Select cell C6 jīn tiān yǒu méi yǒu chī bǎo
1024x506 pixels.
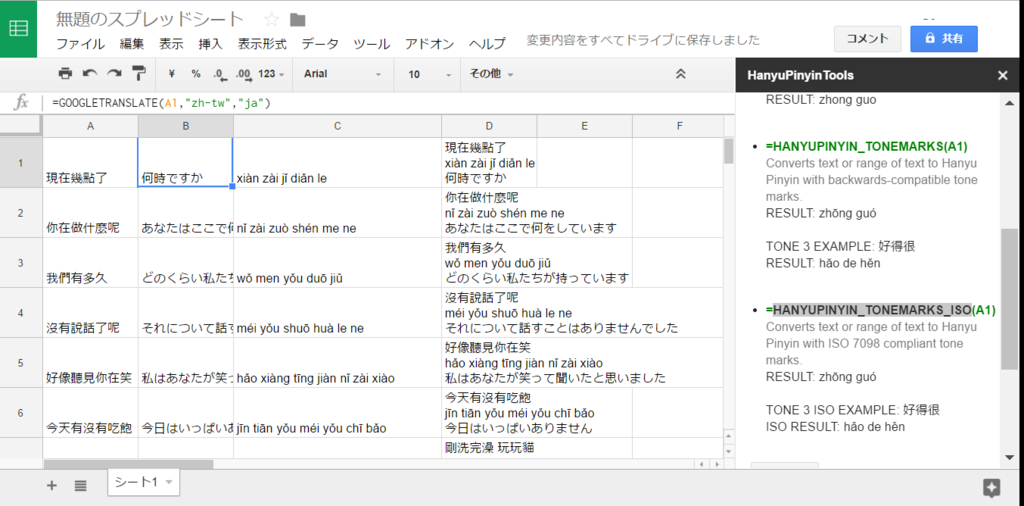(338, 413)
